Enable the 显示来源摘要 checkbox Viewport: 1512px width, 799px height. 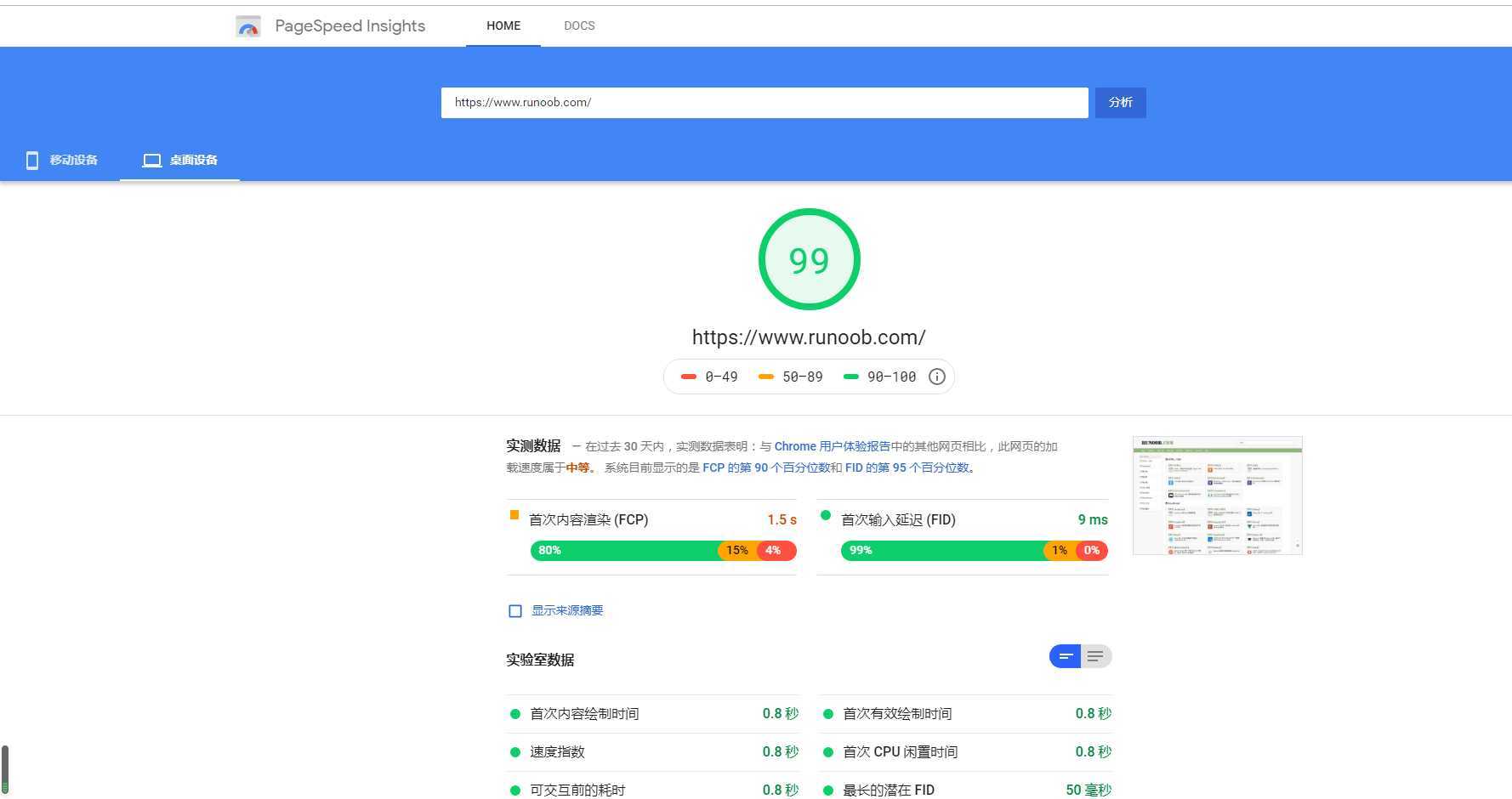click(x=514, y=611)
